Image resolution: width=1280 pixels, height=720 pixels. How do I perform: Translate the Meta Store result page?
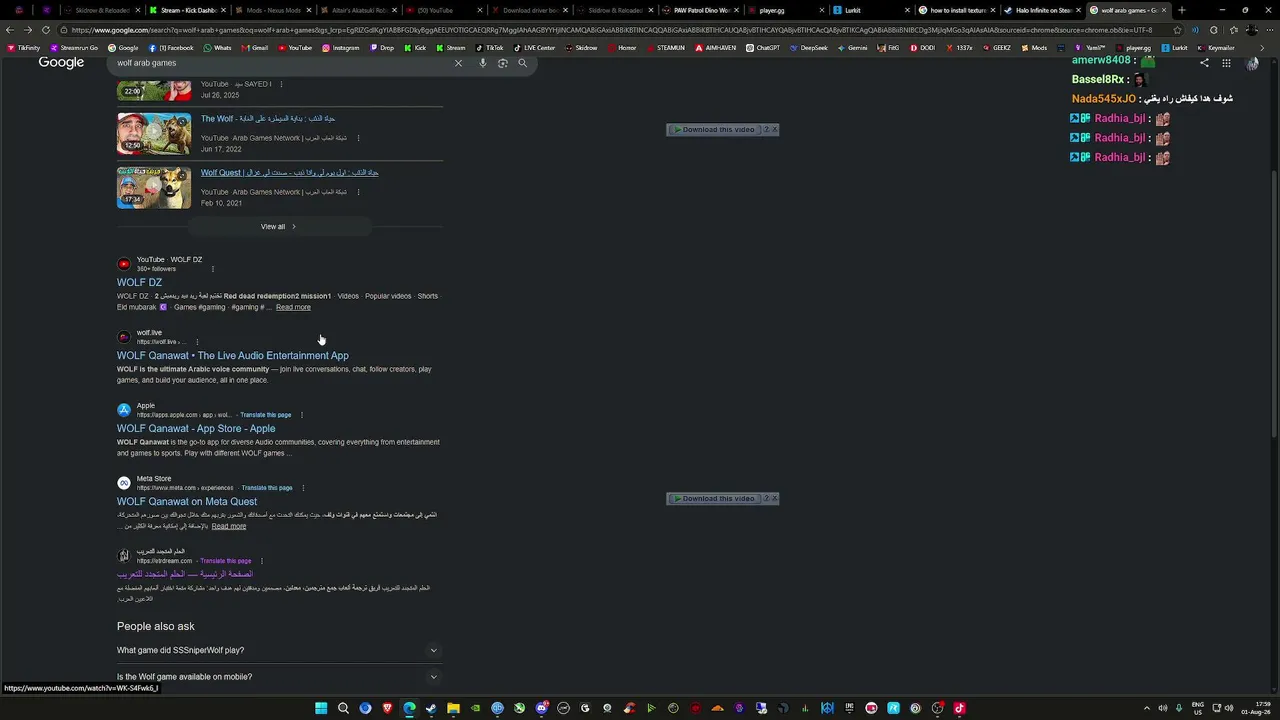(267, 488)
